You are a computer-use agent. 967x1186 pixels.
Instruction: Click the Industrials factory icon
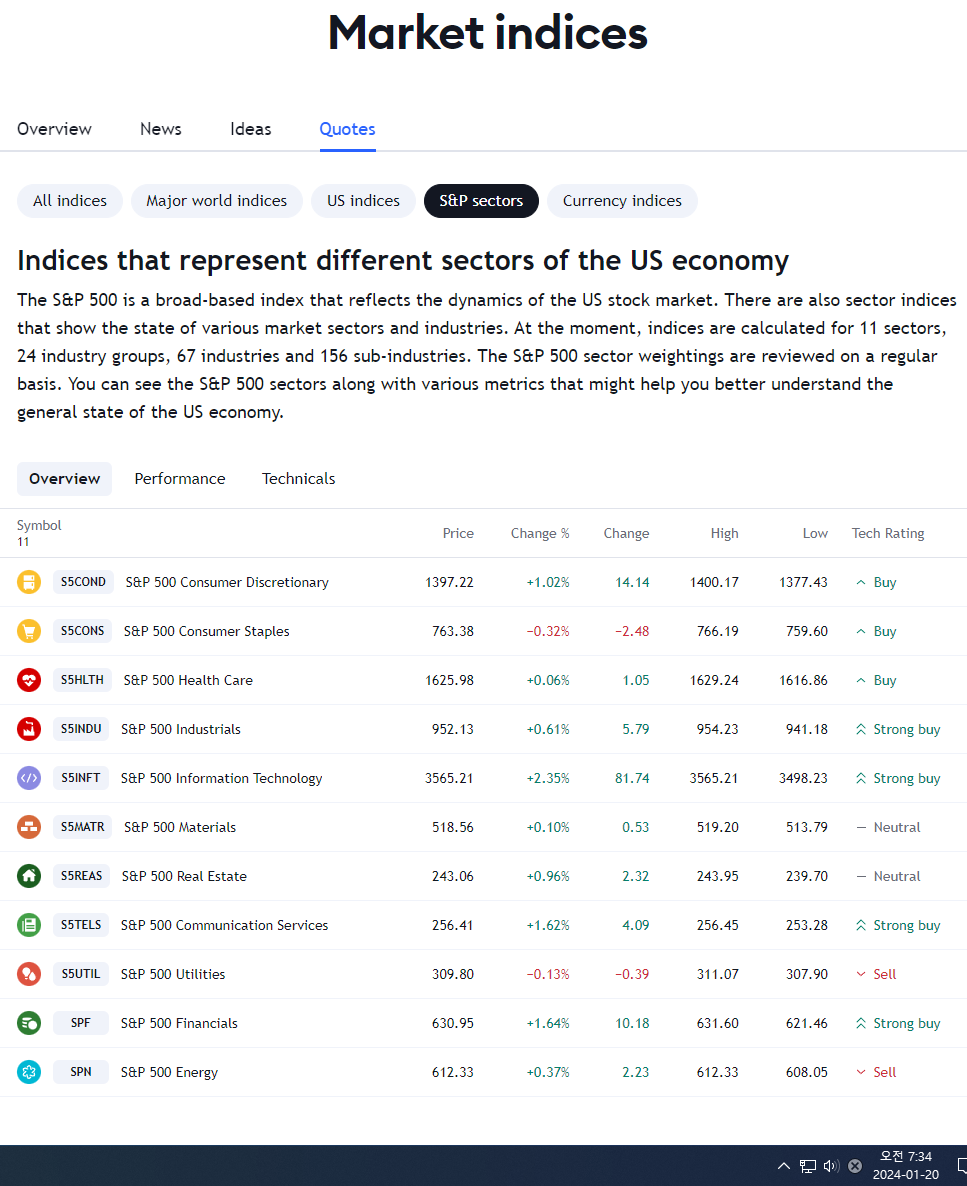coord(29,729)
